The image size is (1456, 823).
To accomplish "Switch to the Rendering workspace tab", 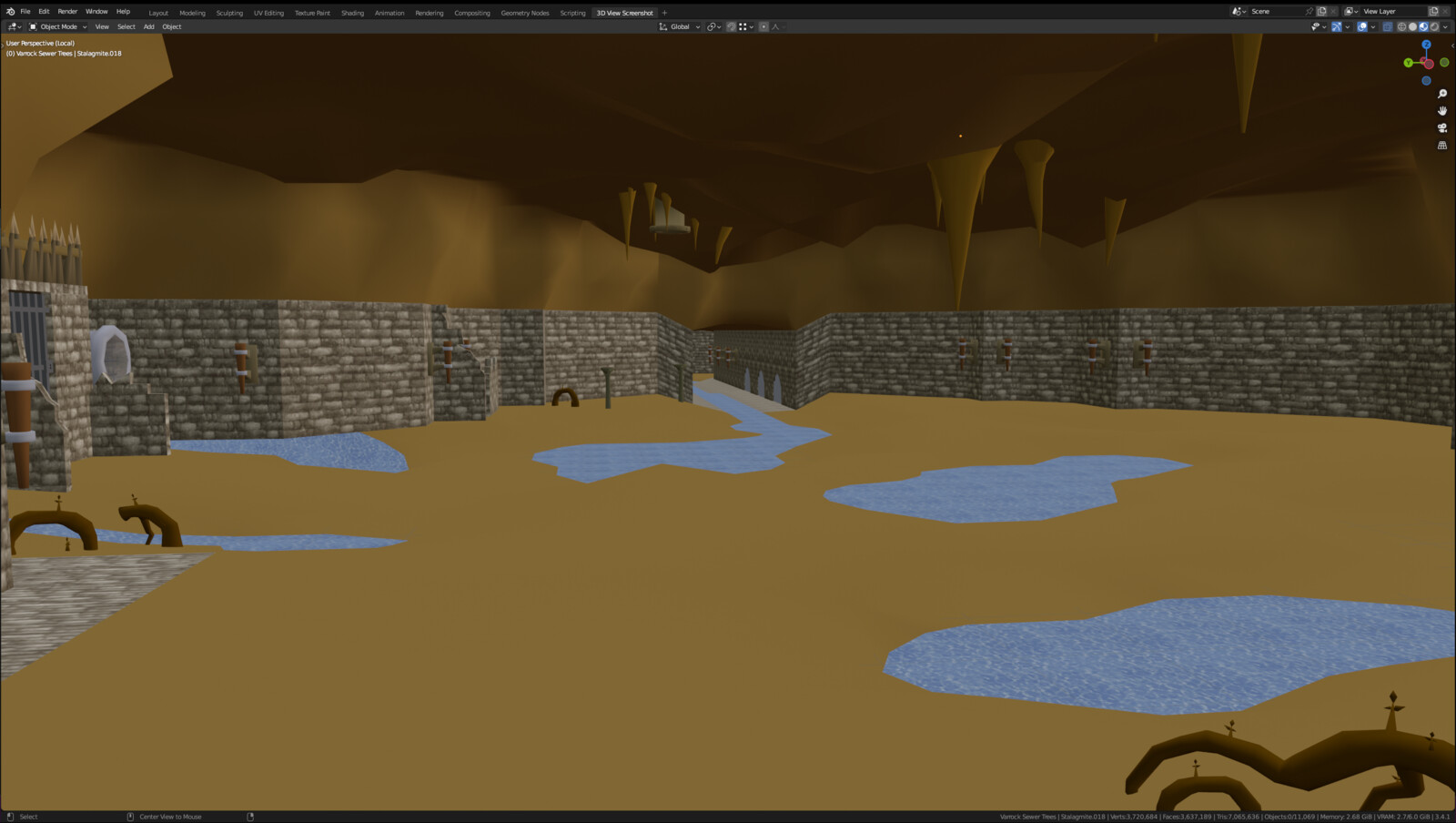I will click(430, 13).
